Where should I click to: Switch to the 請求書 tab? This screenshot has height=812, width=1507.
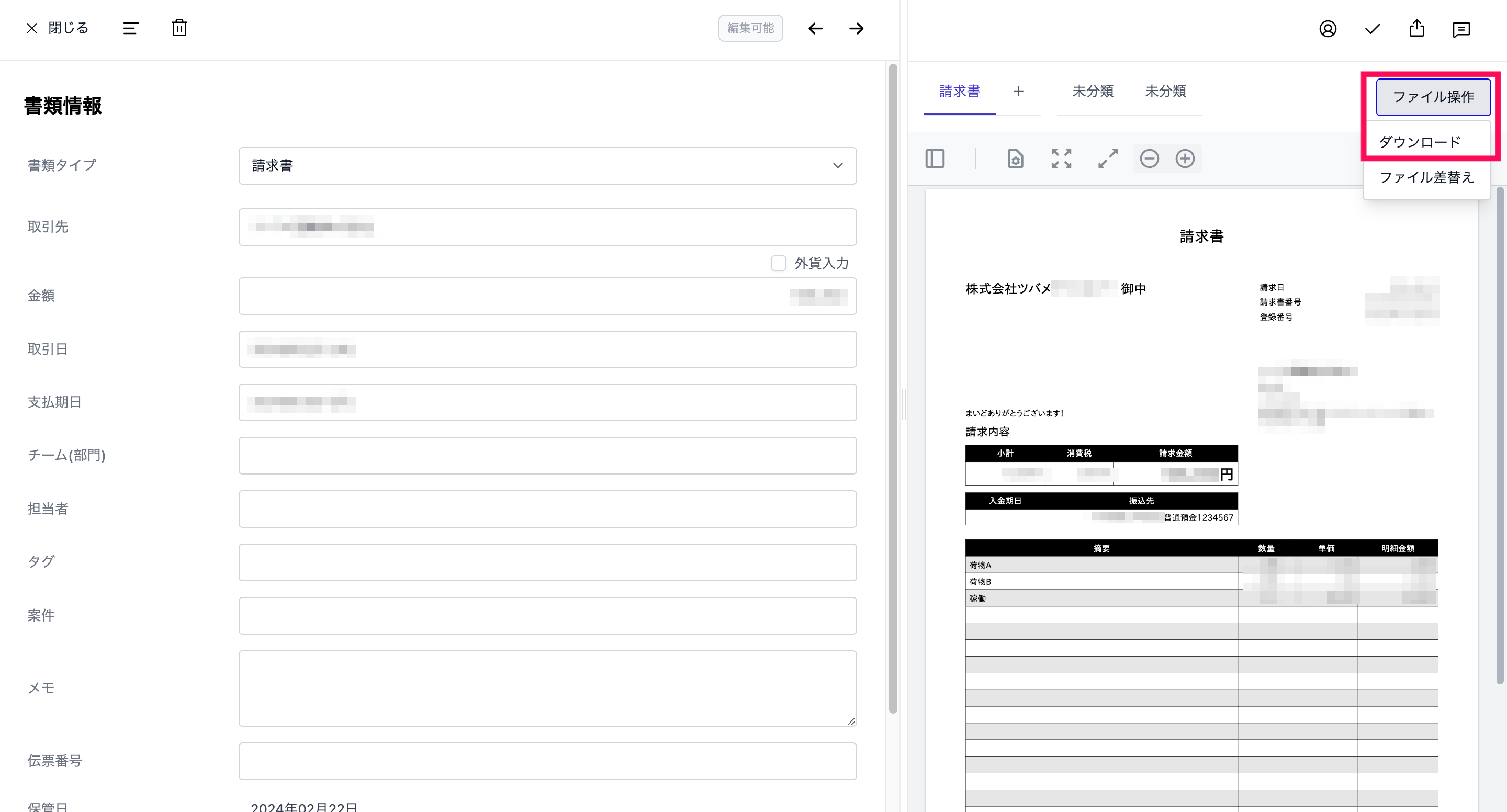point(959,91)
